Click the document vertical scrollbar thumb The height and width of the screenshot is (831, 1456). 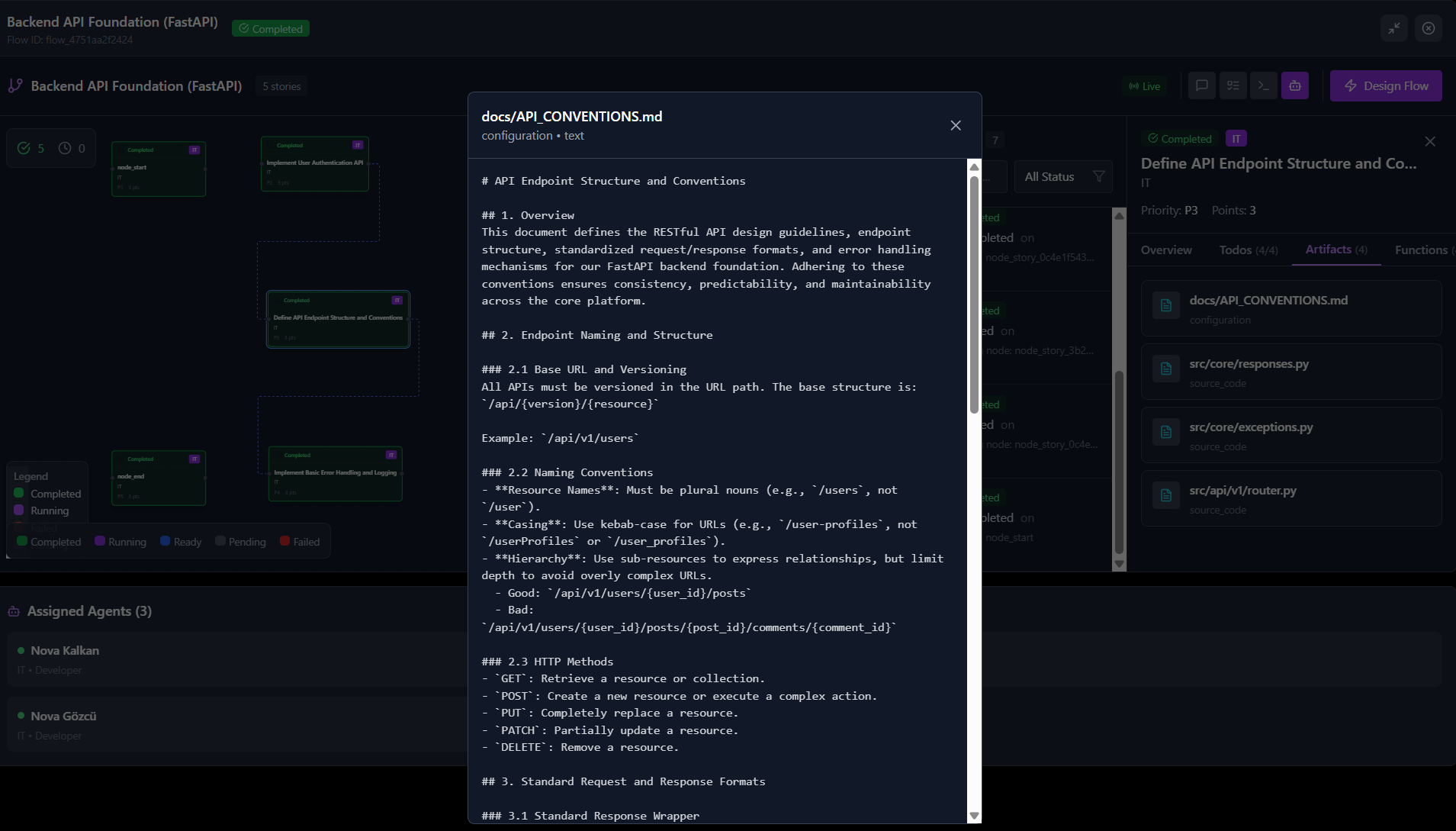coord(974,294)
